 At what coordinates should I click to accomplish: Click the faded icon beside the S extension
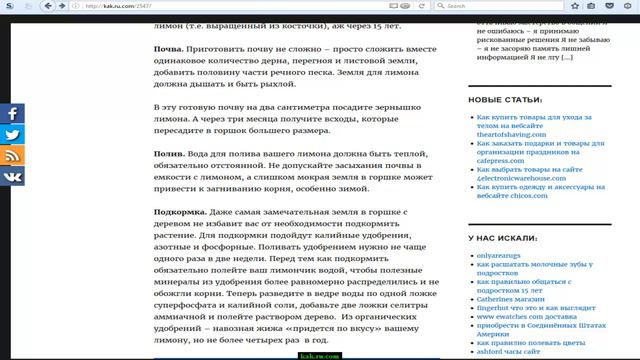pos(28,6)
